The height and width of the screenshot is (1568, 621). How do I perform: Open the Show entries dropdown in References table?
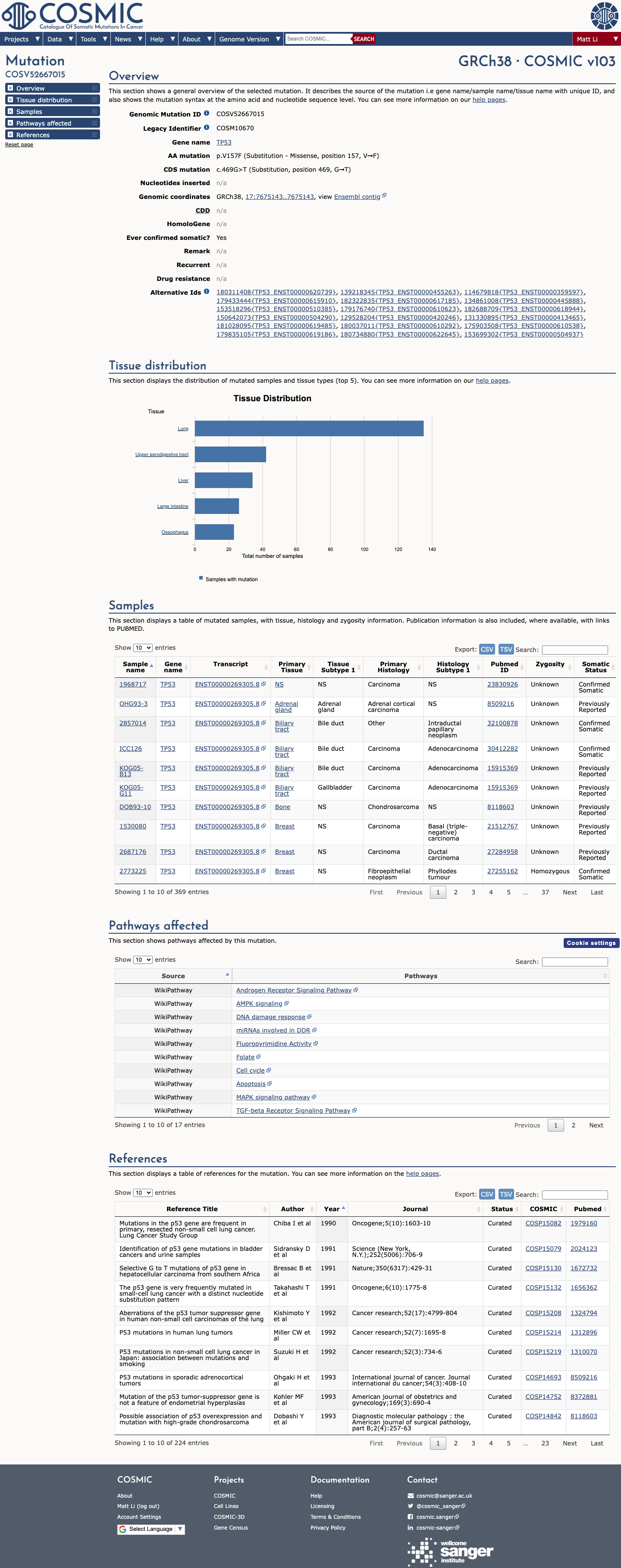tap(143, 1193)
